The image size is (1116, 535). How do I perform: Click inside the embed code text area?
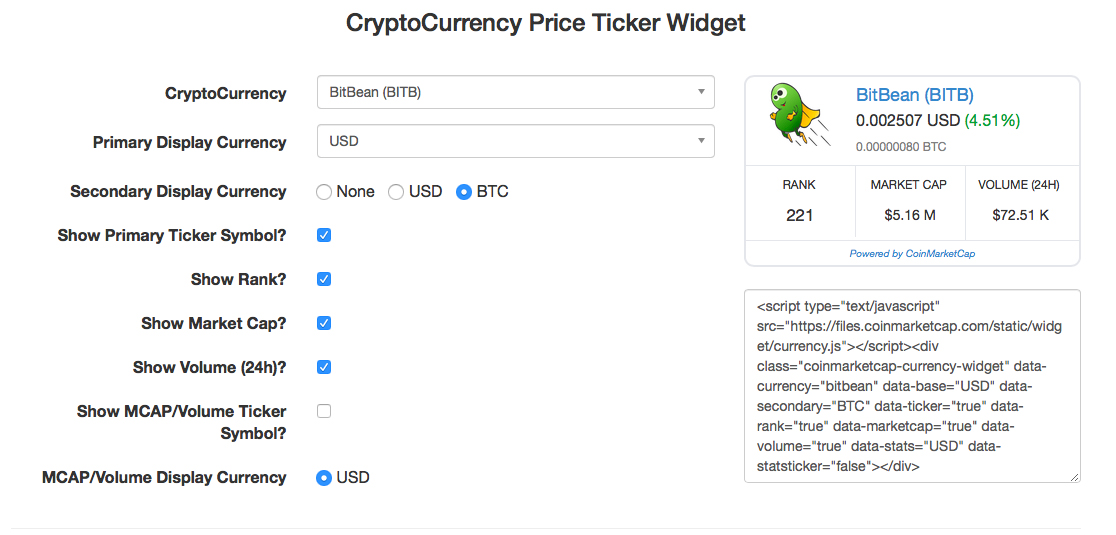[911, 385]
